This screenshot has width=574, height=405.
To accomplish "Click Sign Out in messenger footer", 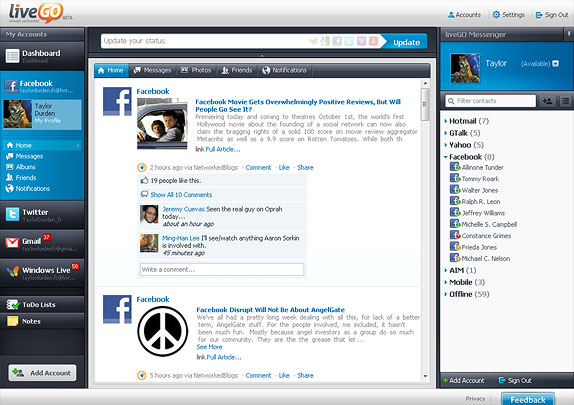I will (515, 380).
